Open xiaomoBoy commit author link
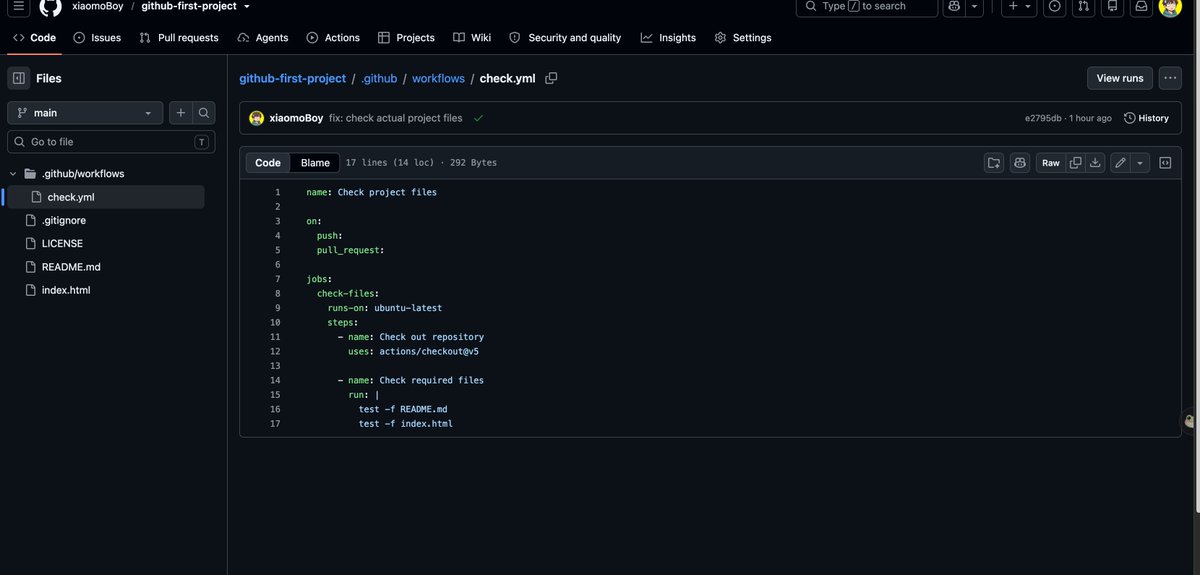1200x575 pixels. click(296, 118)
